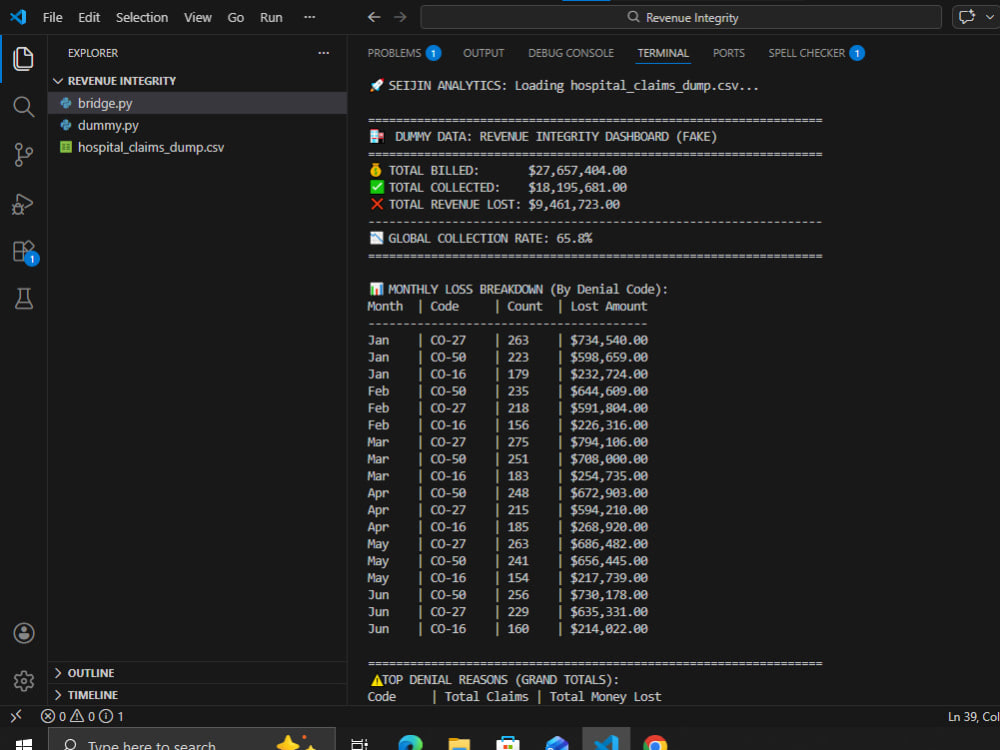Open hospital_claims_dump.csv in the explorer
This screenshot has height=750, width=1000.
pos(198,147)
